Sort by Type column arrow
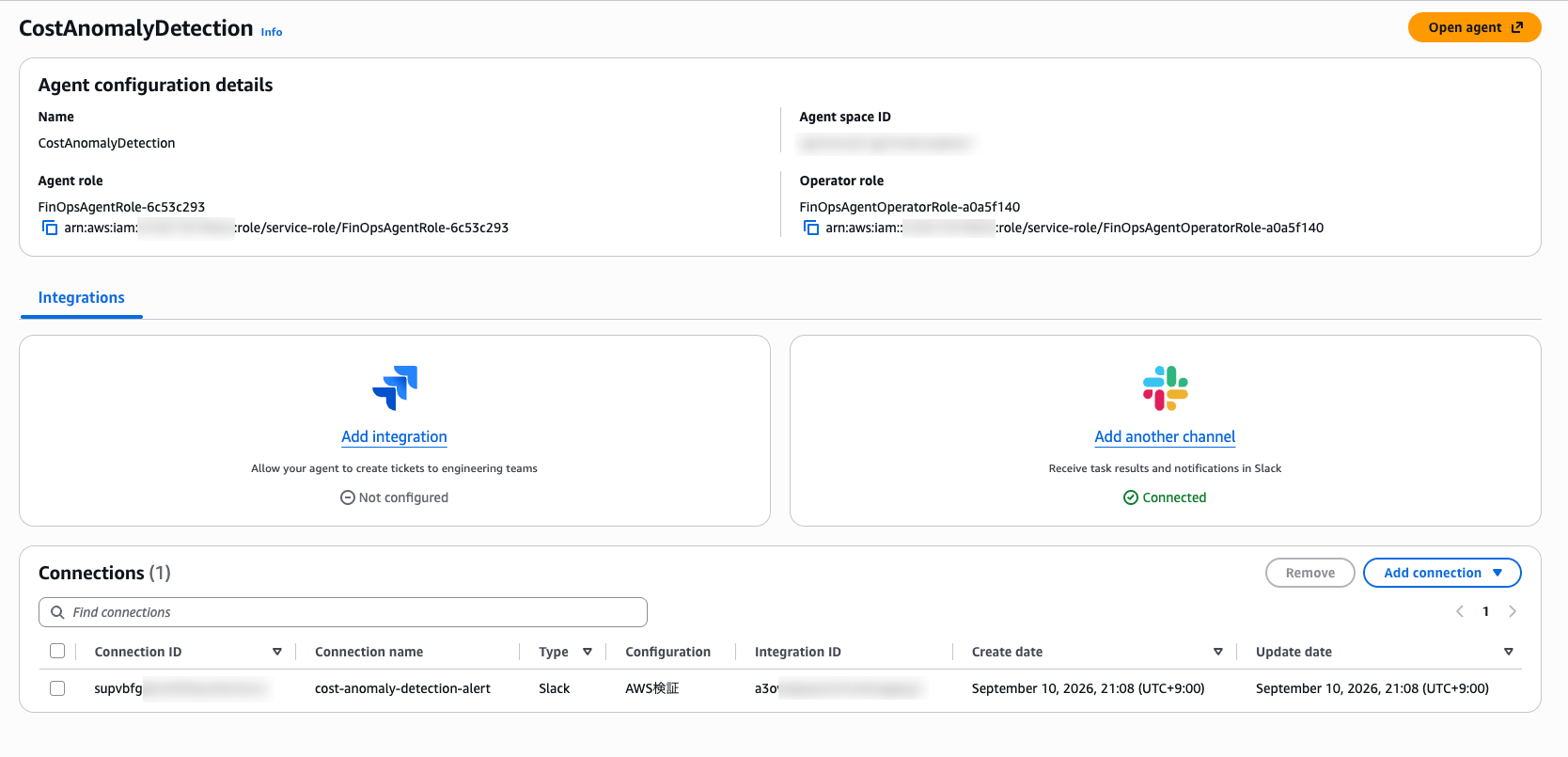This screenshot has width=1568, height=757. [x=588, y=652]
